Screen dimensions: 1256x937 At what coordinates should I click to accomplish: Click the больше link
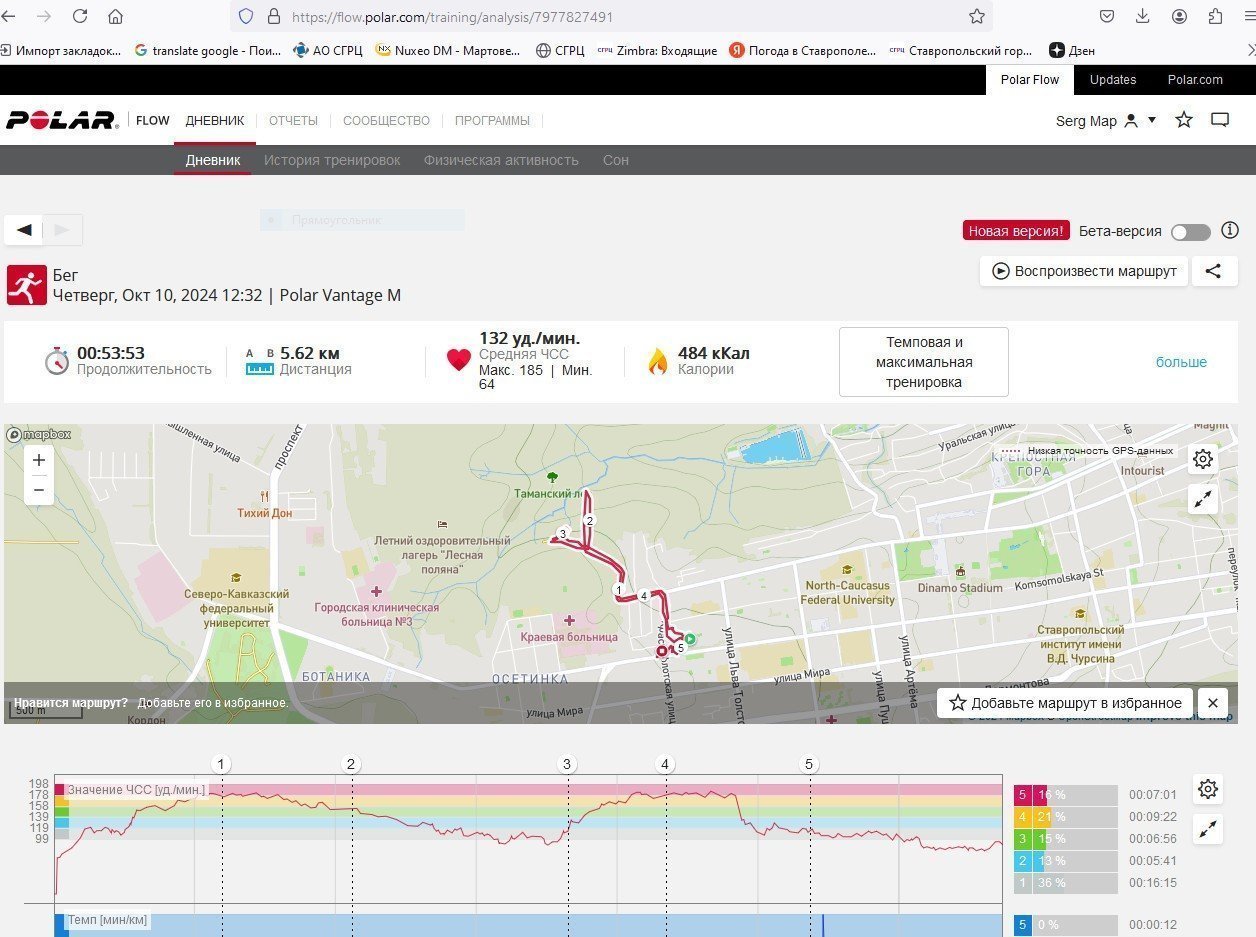[x=1181, y=362]
